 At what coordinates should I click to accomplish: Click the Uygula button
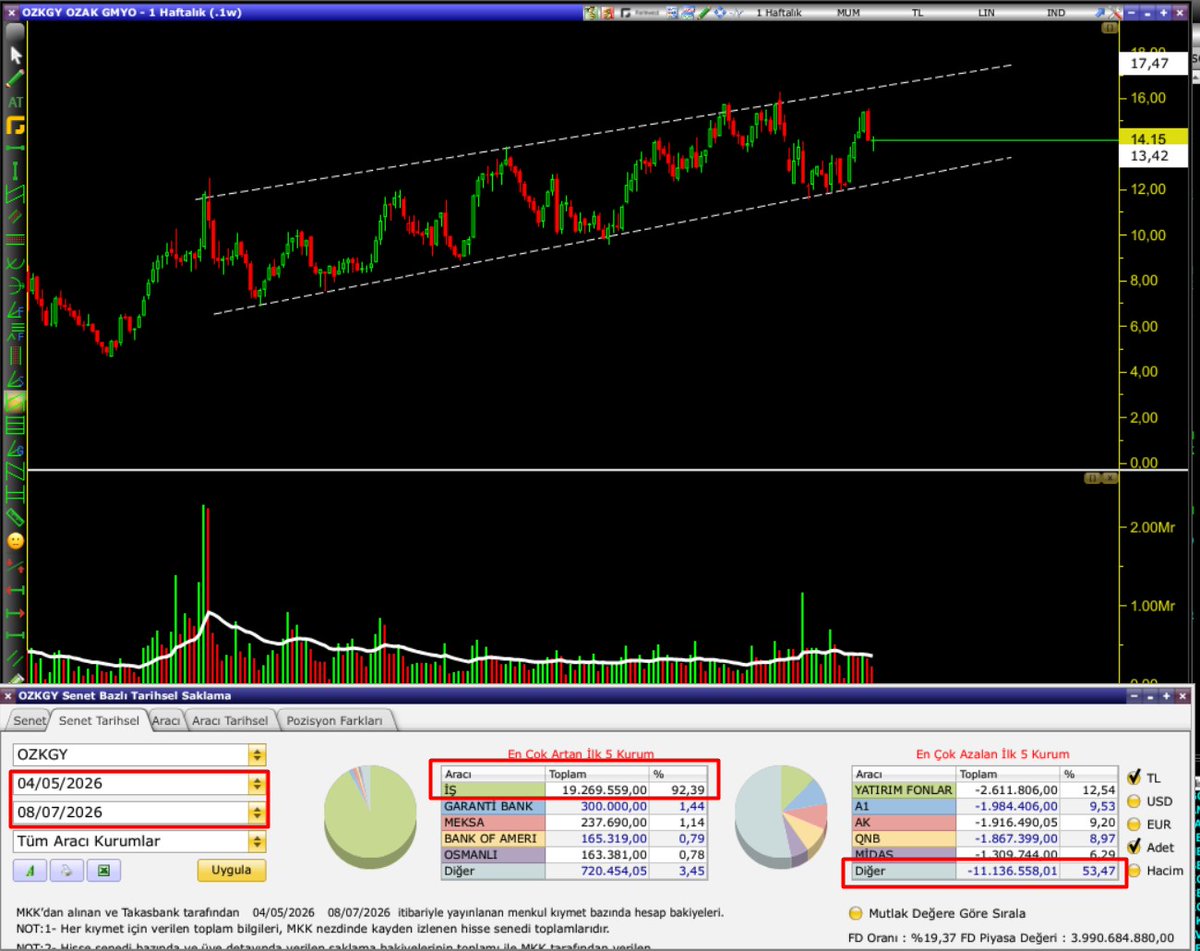pos(231,870)
